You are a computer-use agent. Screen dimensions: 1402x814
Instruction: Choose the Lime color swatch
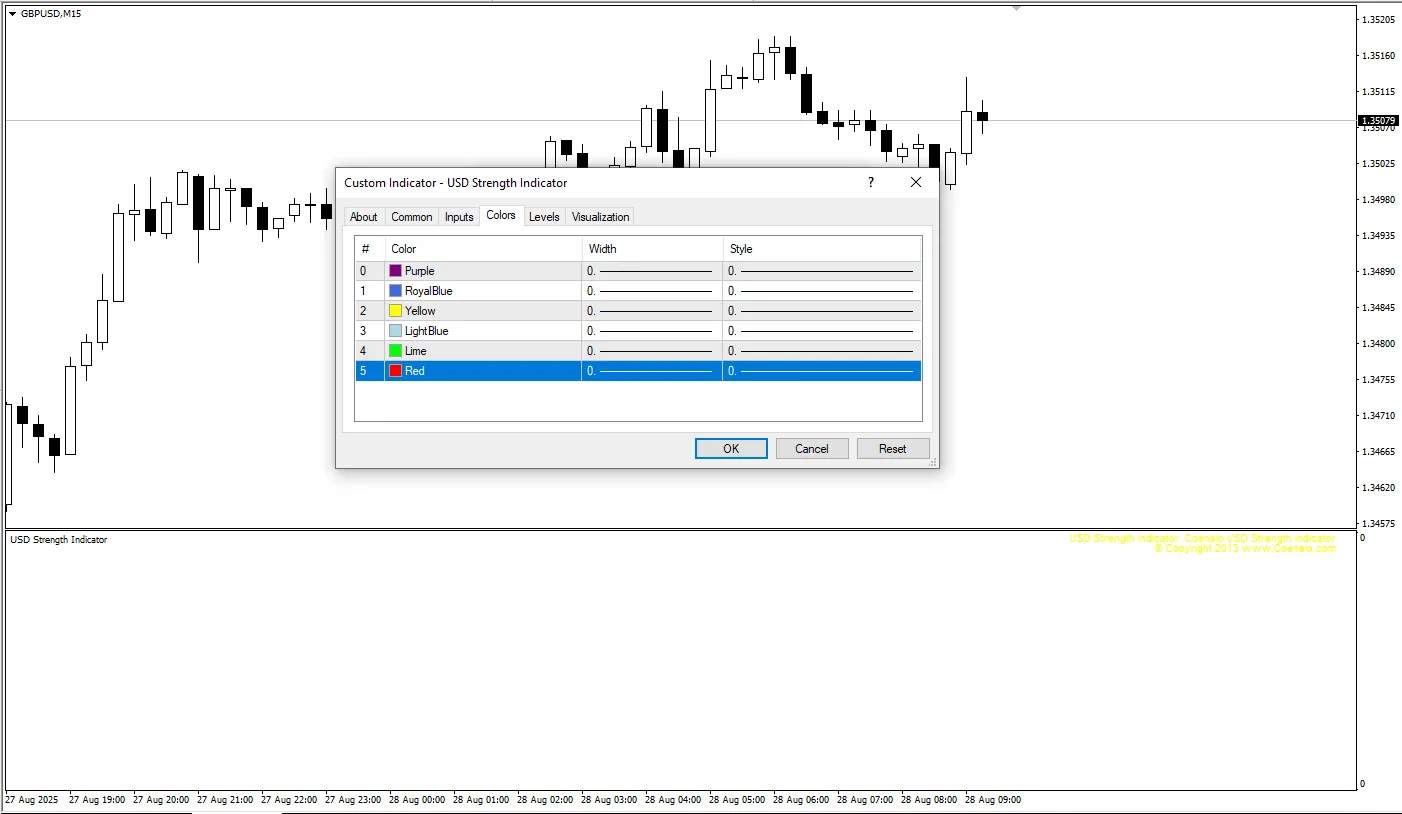click(x=396, y=351)
